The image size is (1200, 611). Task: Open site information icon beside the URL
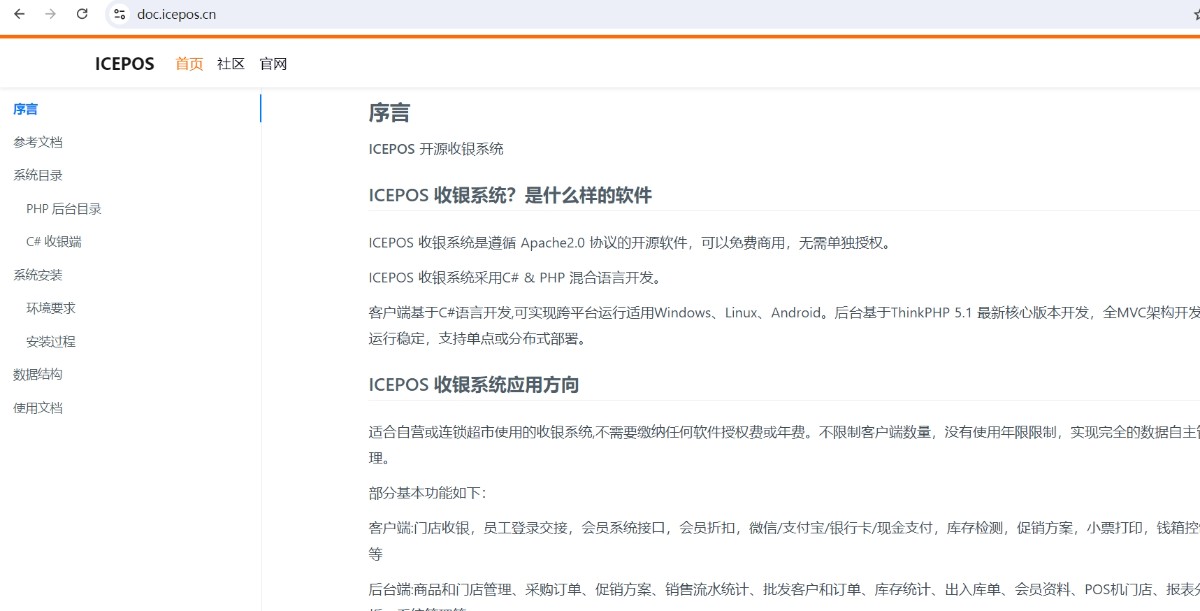coord(120,14)
